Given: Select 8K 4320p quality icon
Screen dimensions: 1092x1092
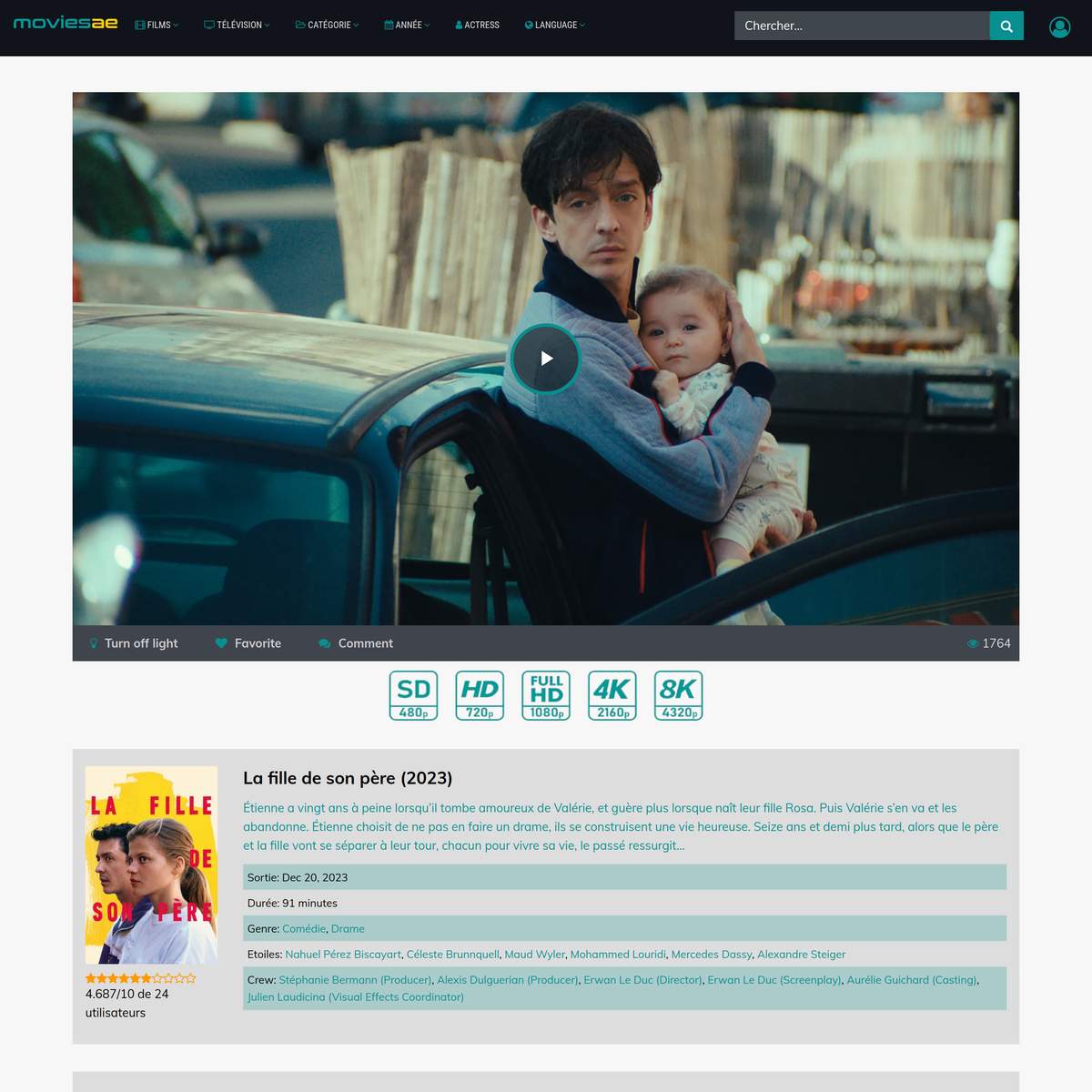Looking at the screenshot, I should (x=679, y=695).
